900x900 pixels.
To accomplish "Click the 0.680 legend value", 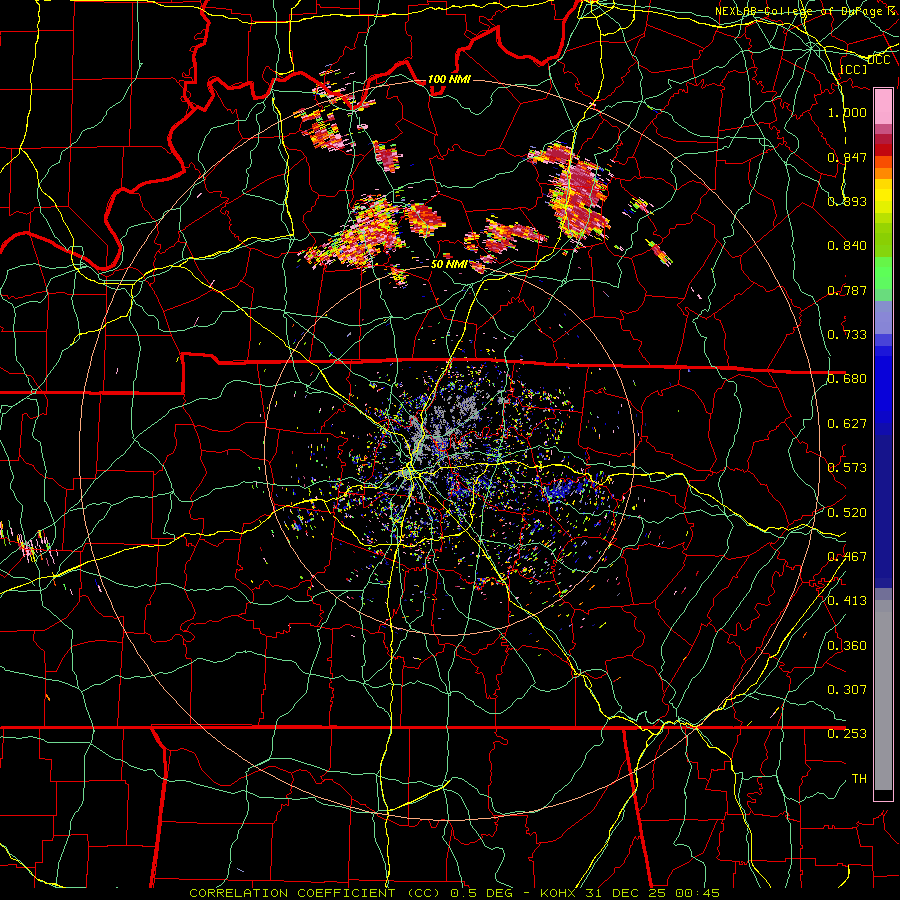I will click(x=847, y=379).
